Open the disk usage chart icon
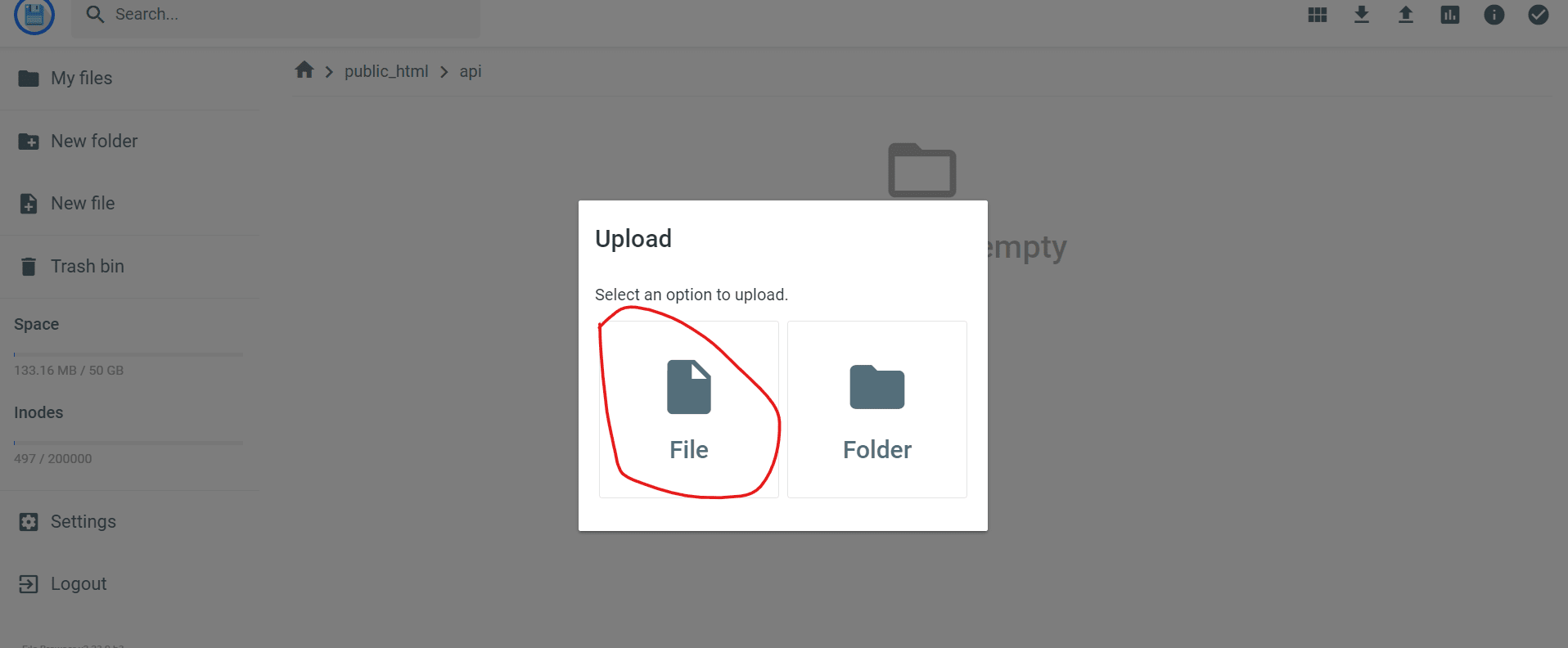Viewport: 1568px width, 648px height. point(1450,15)
